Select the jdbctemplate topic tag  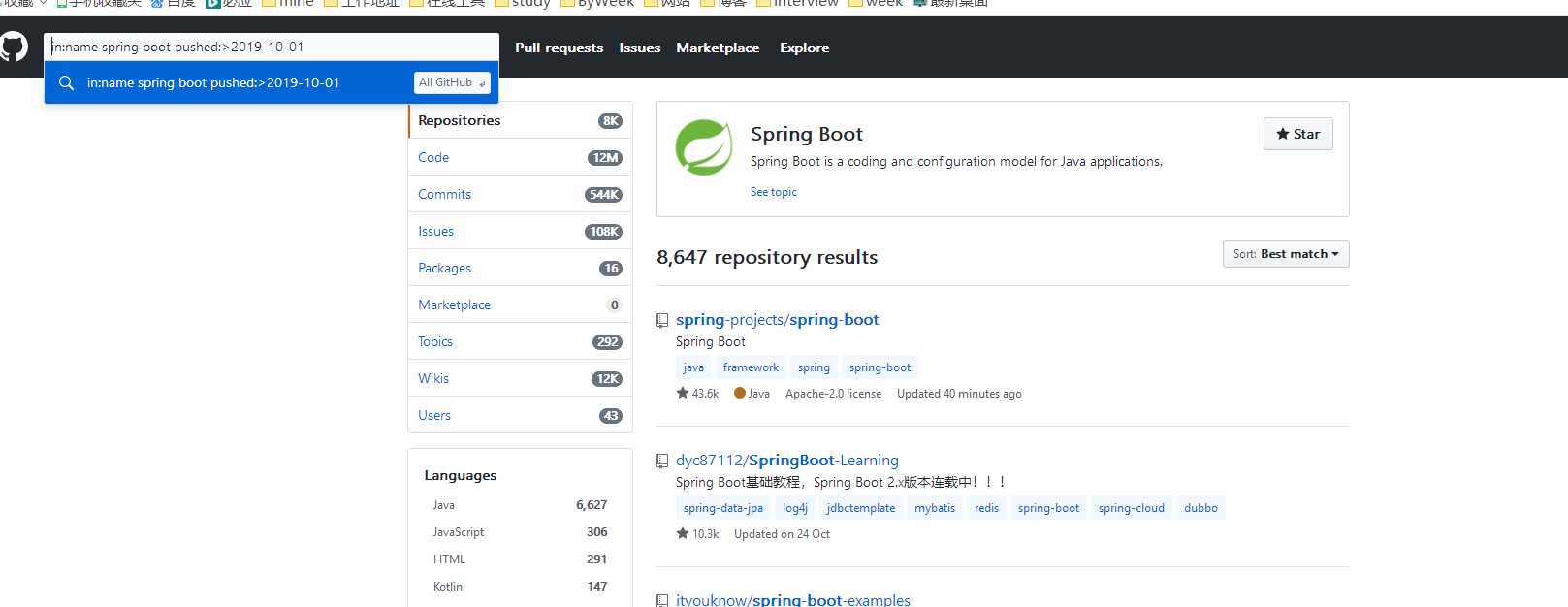coord(861,508)
